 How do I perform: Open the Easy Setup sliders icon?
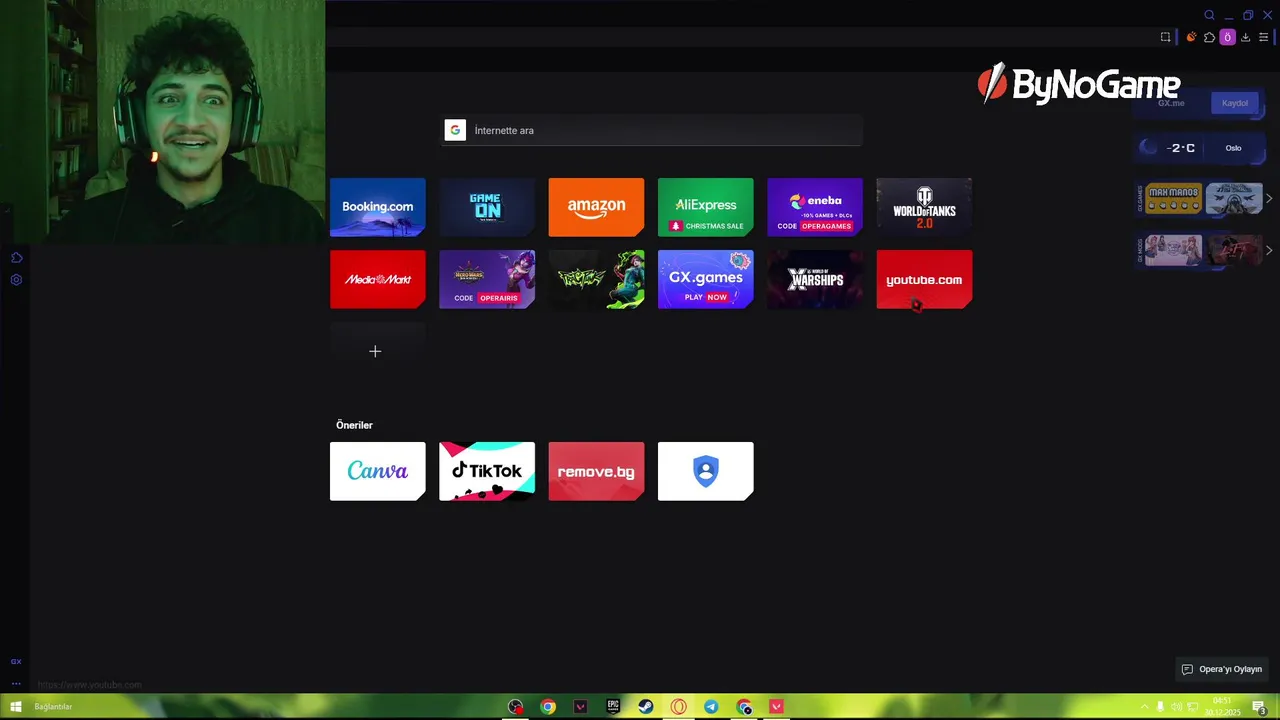pyautogui.click(x=1263, y=37)
